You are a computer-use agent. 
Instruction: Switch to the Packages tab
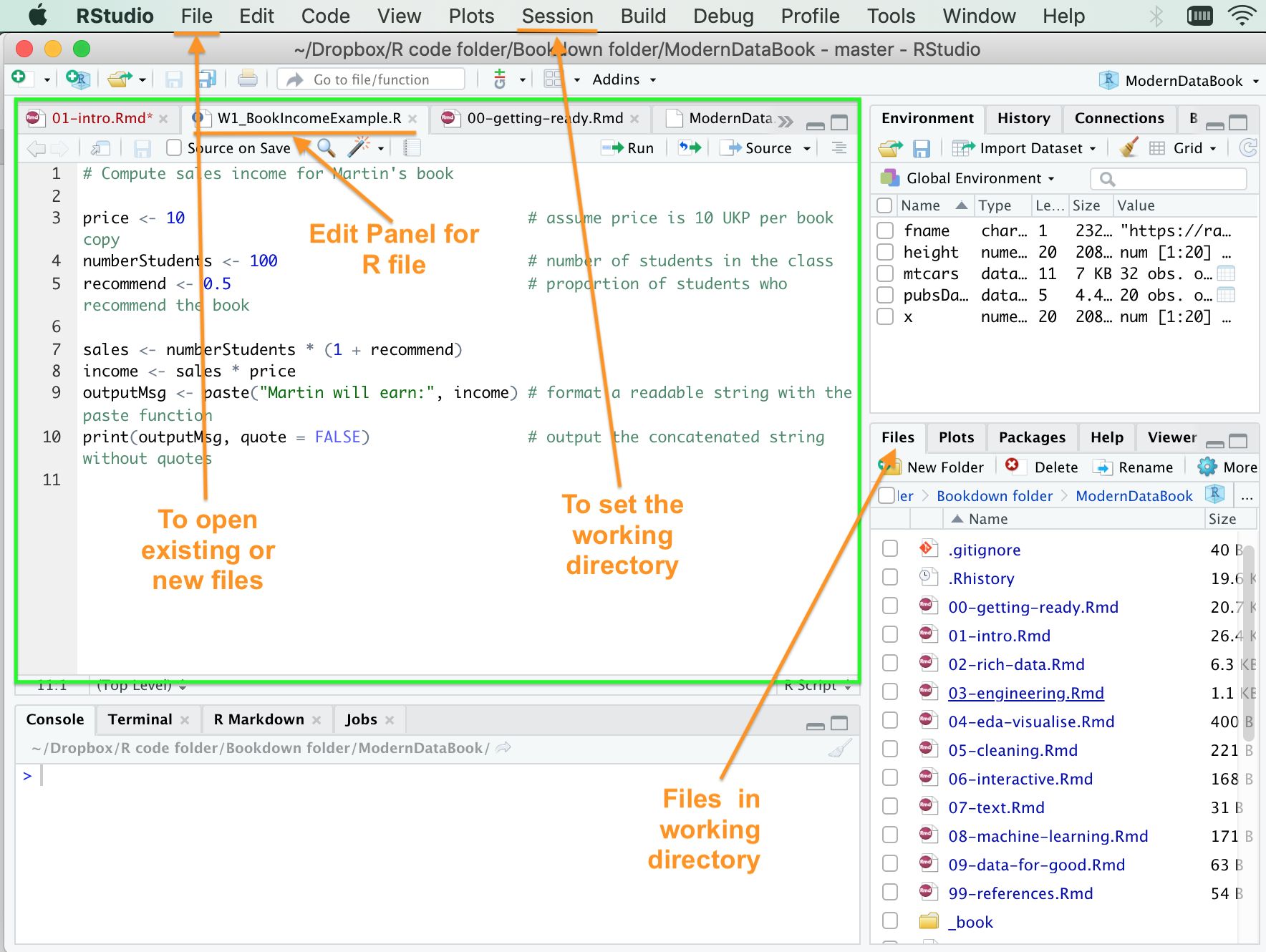[1032, 437]
